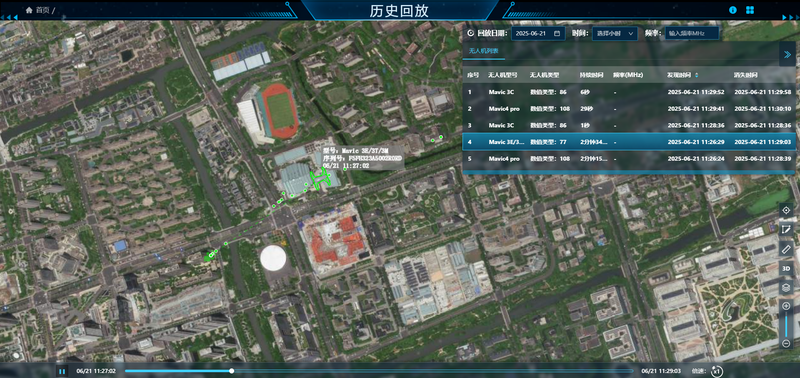Open the map layers switcher
800x378 pixels.
[x=786, y=288]
